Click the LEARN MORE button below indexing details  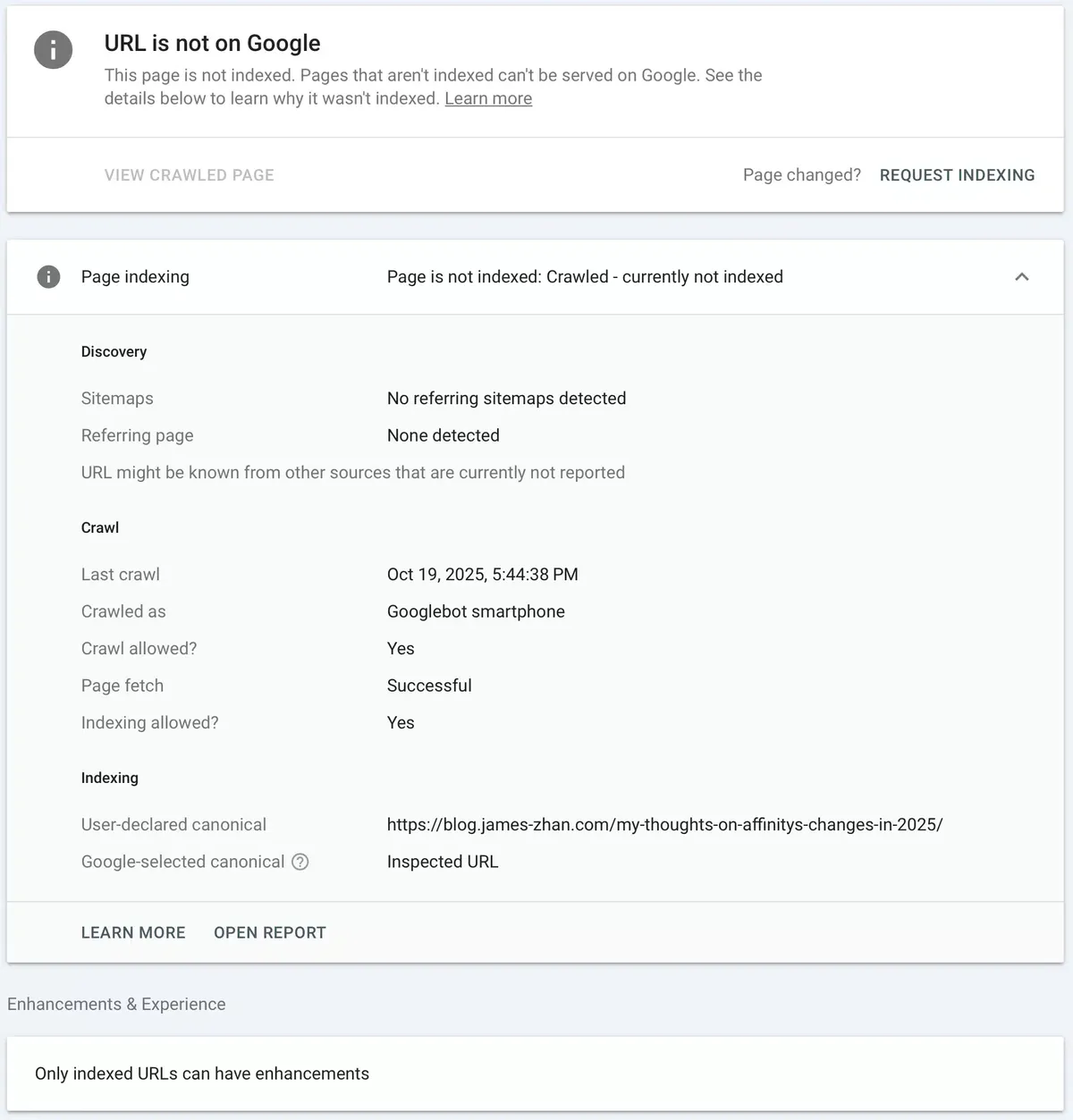[133, 932]
